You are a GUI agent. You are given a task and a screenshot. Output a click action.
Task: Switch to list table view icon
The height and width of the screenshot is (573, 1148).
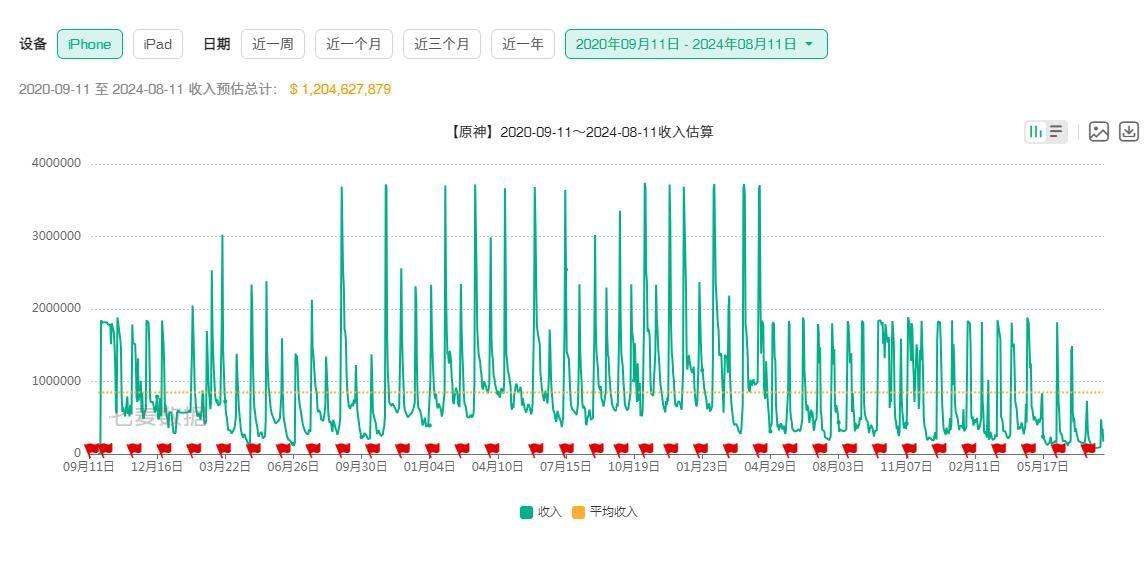pos(1055,132)
